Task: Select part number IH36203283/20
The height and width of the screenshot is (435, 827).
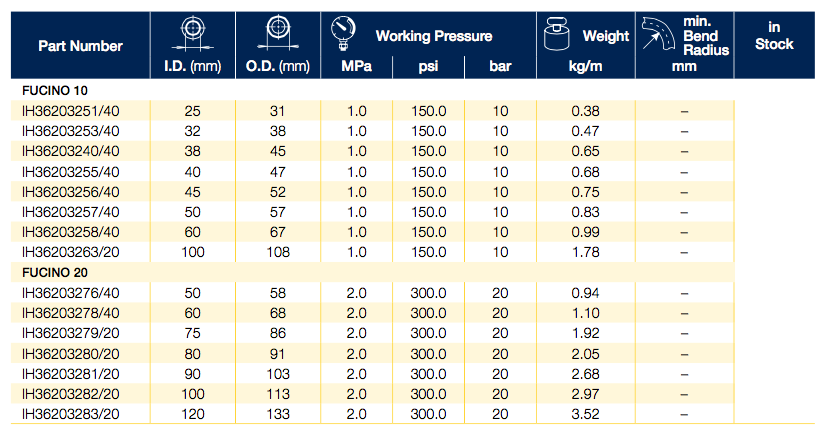Action: point(70,413)
